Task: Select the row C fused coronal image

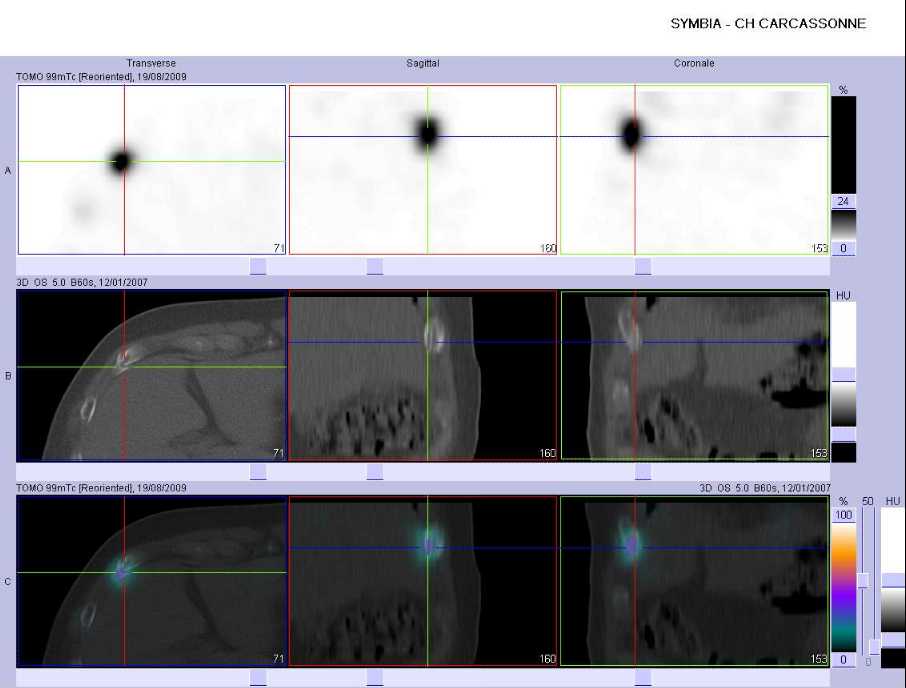Action: tap(695, 581)
